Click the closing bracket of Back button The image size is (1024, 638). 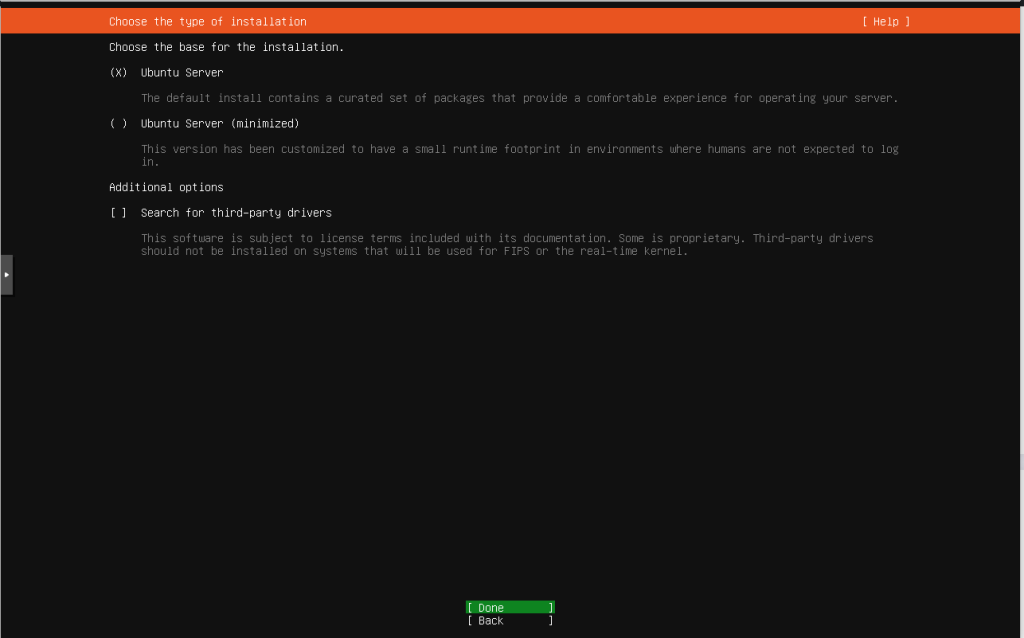click(x=550, y=621)
